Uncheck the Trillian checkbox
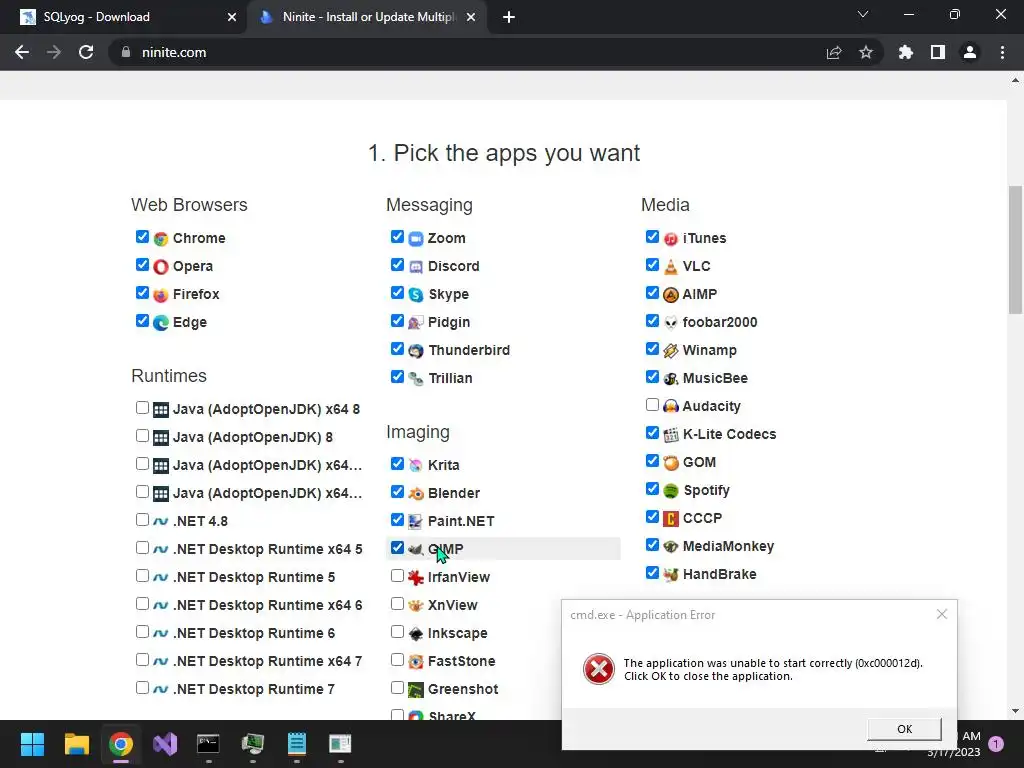This screenshot has width=1024, height=768. [397, 376]
